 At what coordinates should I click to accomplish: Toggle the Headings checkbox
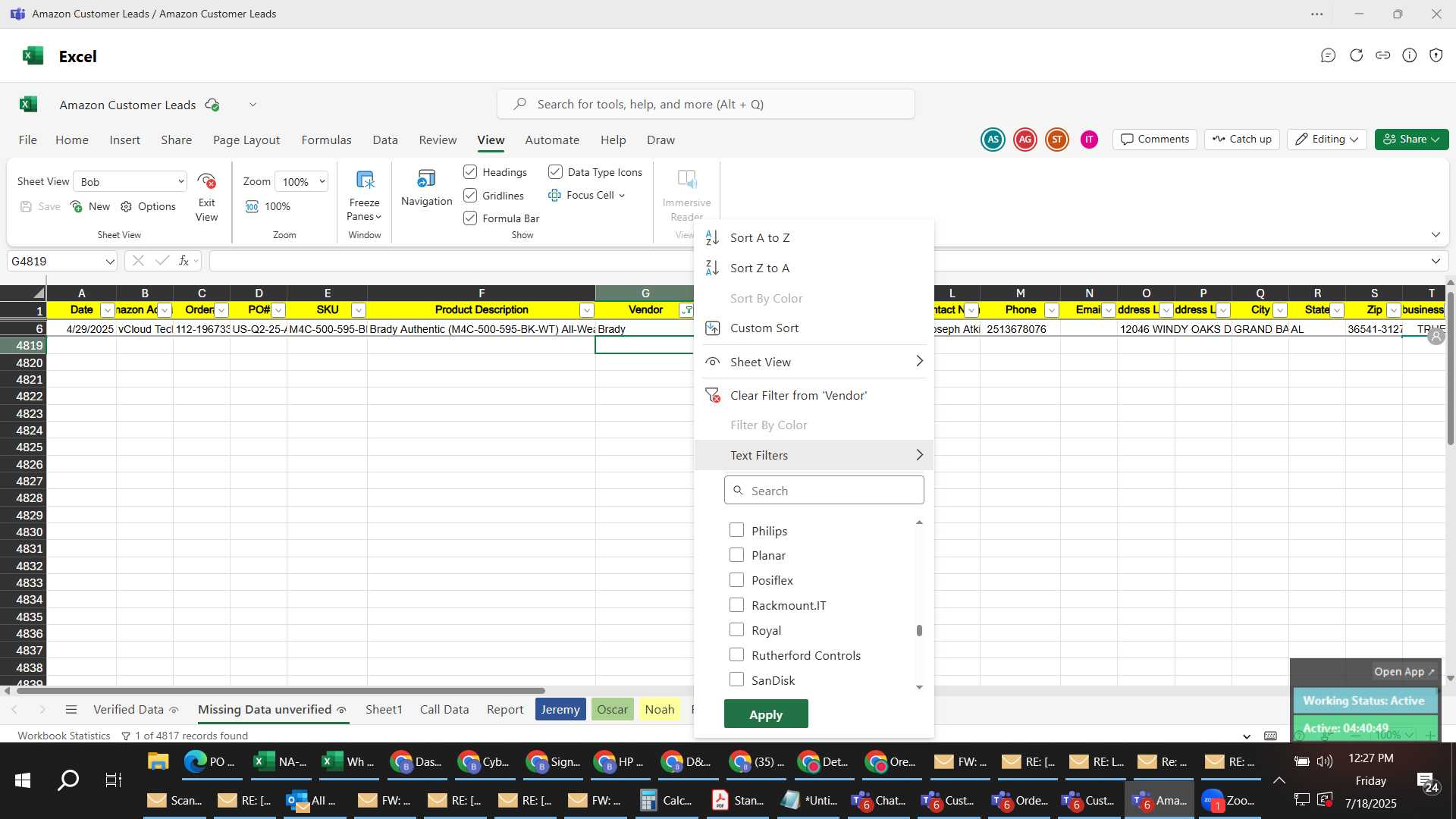pyautogui.click(x=470, y=172)
